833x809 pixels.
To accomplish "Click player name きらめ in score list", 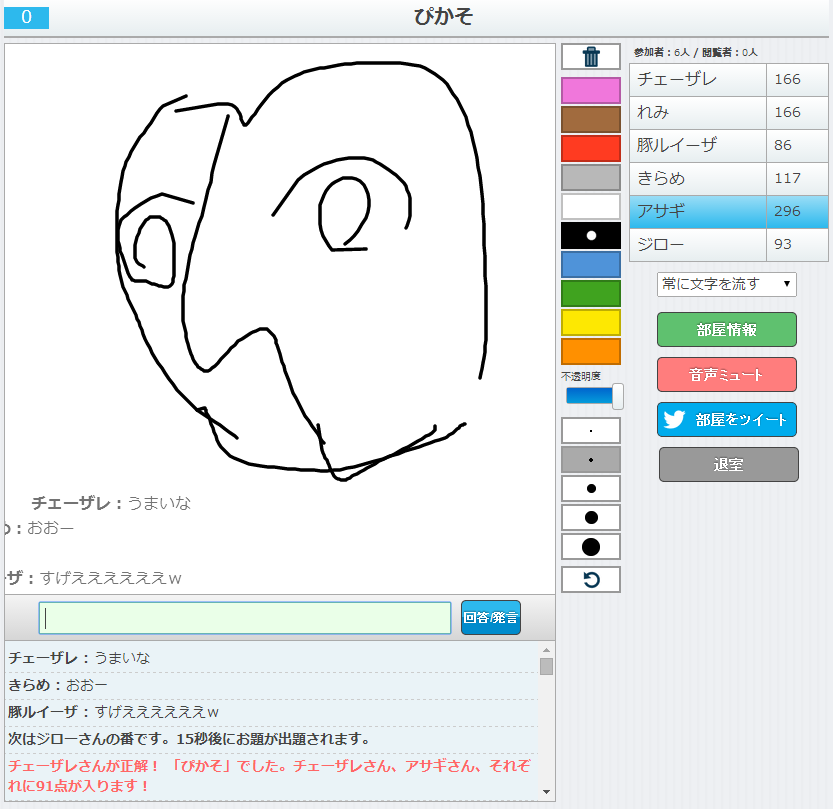I will click(661, 178).
